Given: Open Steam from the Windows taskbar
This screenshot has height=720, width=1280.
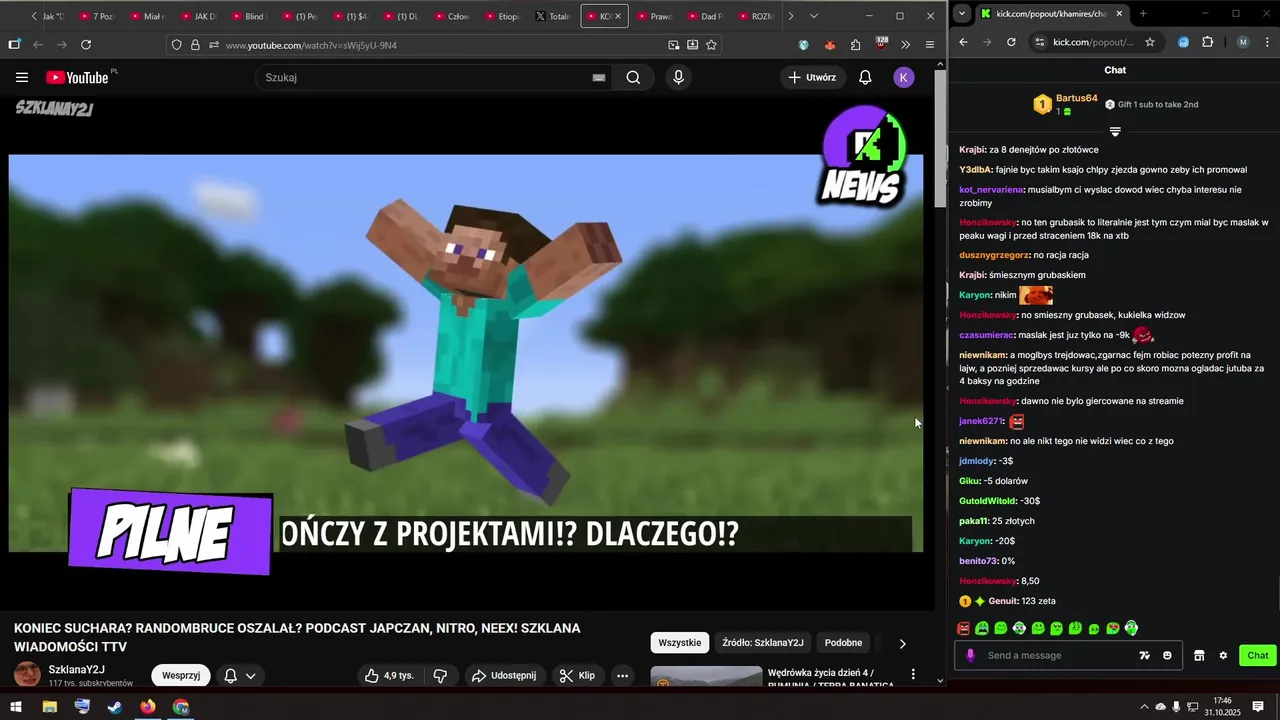Looking at the screenshot, I should point(115,707).
